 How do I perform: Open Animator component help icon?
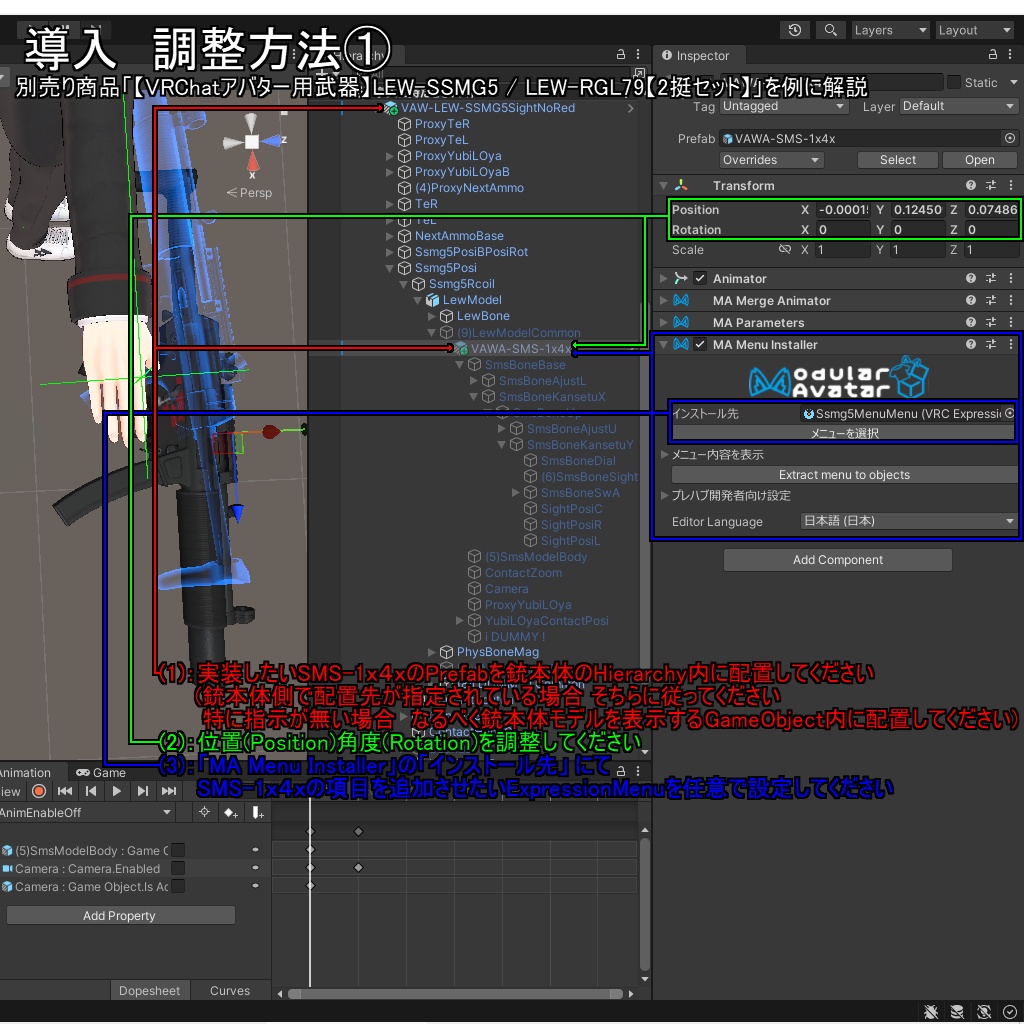pos(970,279)
